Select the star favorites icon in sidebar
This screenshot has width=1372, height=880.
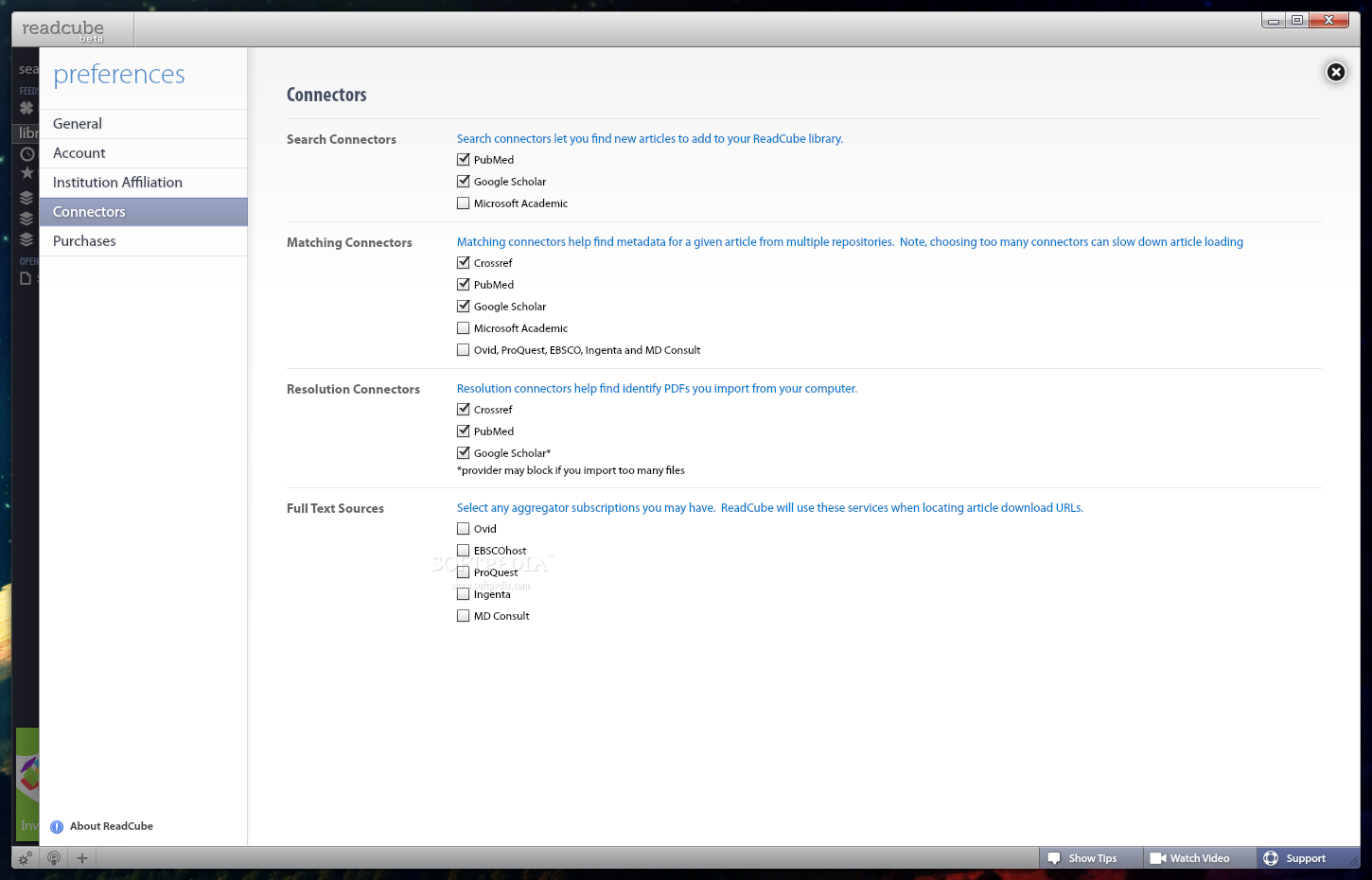tap(27, 173)
